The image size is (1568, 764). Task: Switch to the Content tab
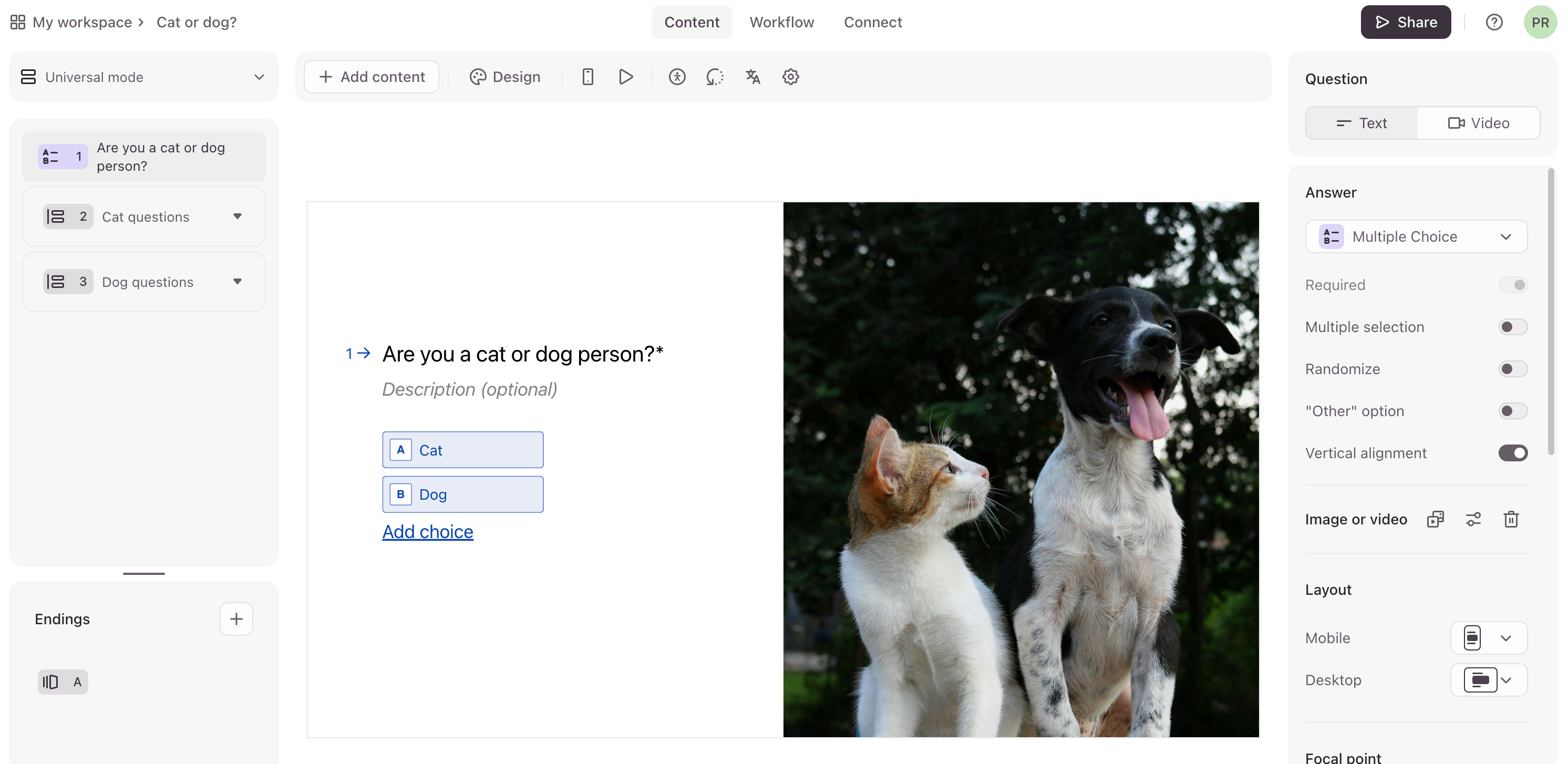click(692, 23)
